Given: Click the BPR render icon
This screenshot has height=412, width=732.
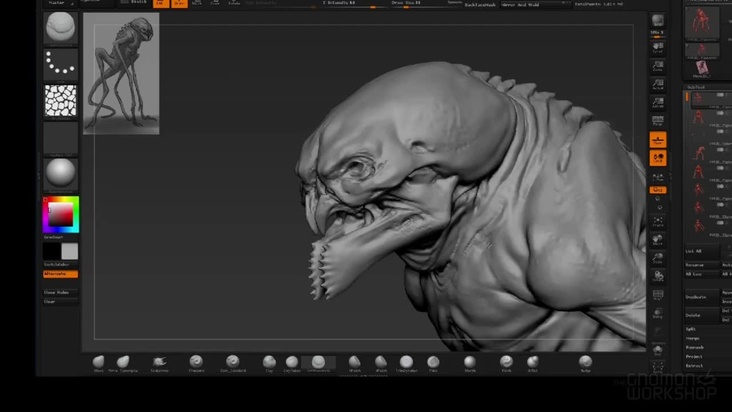Looking at the screenshot, I should tap(658, 21).
